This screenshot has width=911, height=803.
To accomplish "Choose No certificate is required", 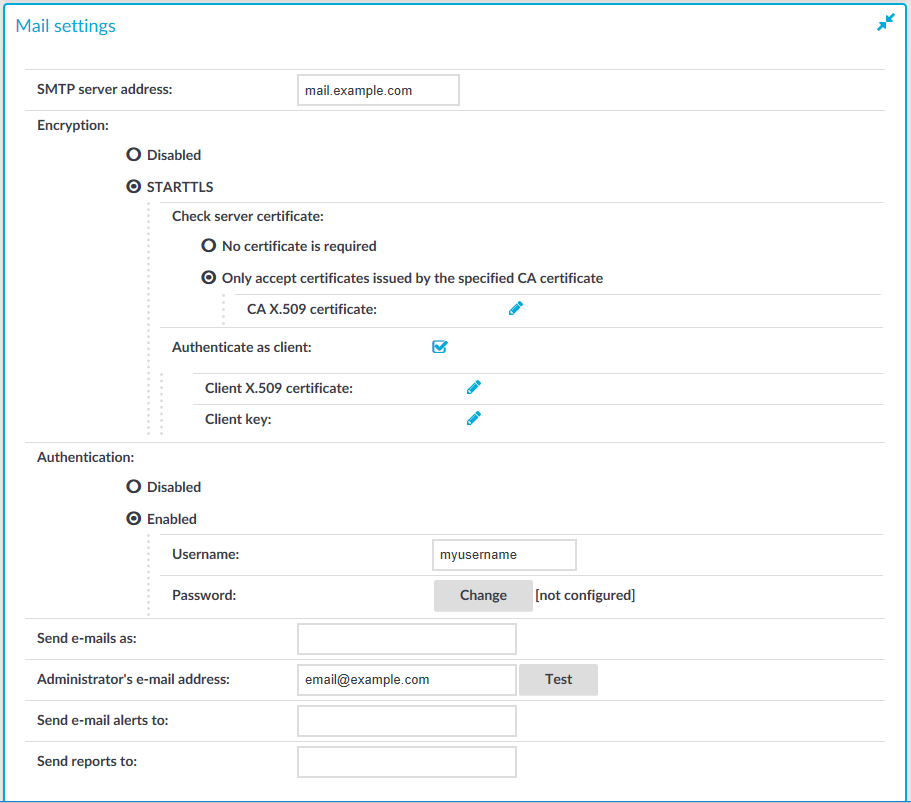I will (x=209, y=246).
